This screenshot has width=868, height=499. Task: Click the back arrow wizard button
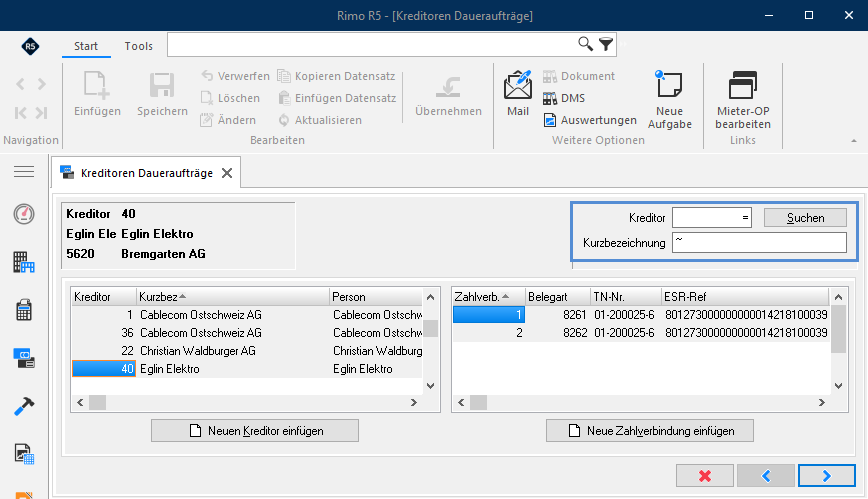point(766,476)
